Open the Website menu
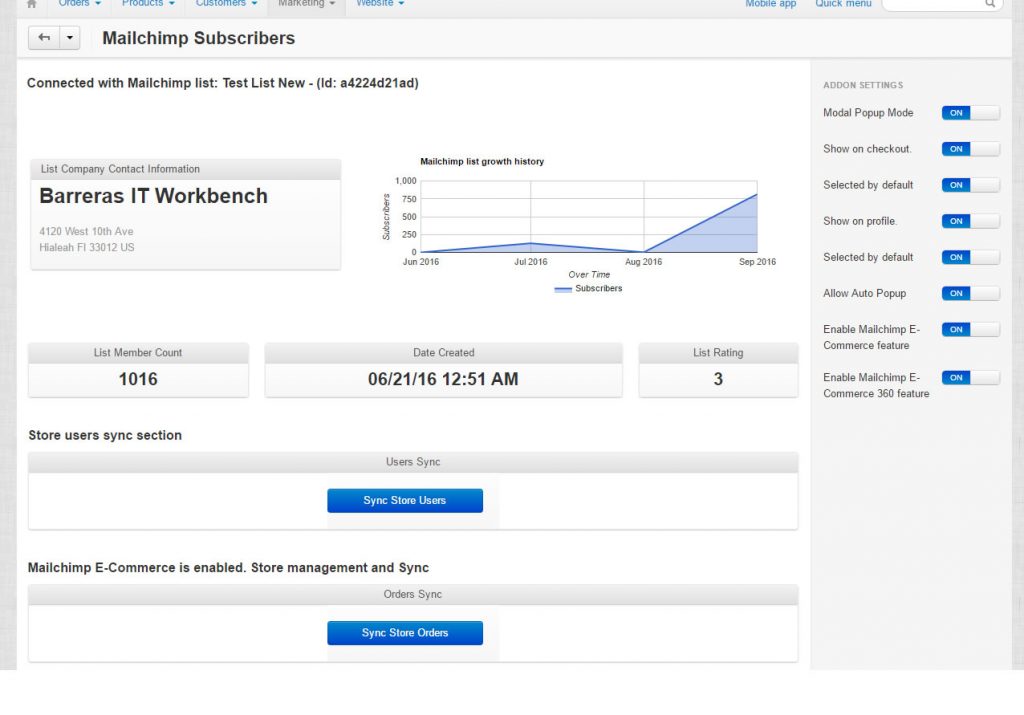 [380, 4]
